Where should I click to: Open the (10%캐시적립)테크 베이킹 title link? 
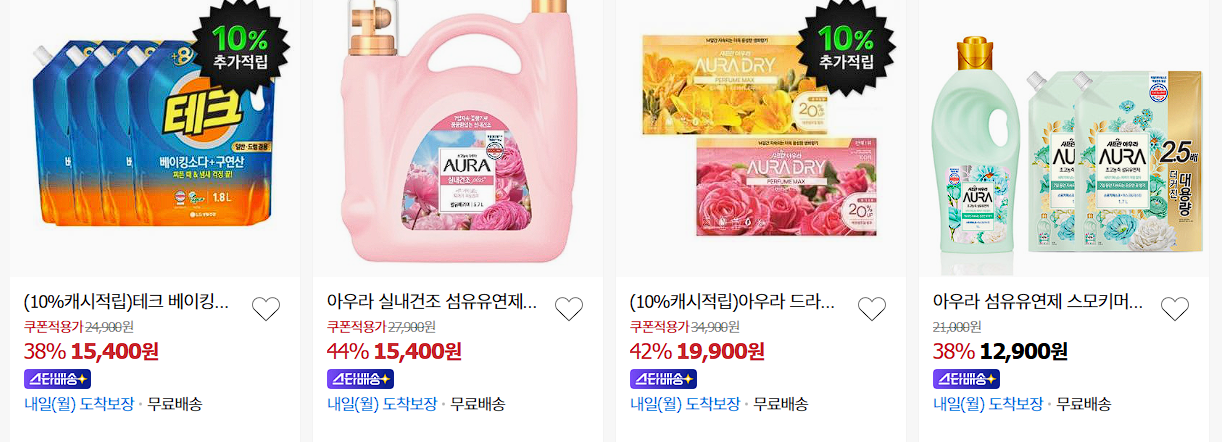click(126, 301)
